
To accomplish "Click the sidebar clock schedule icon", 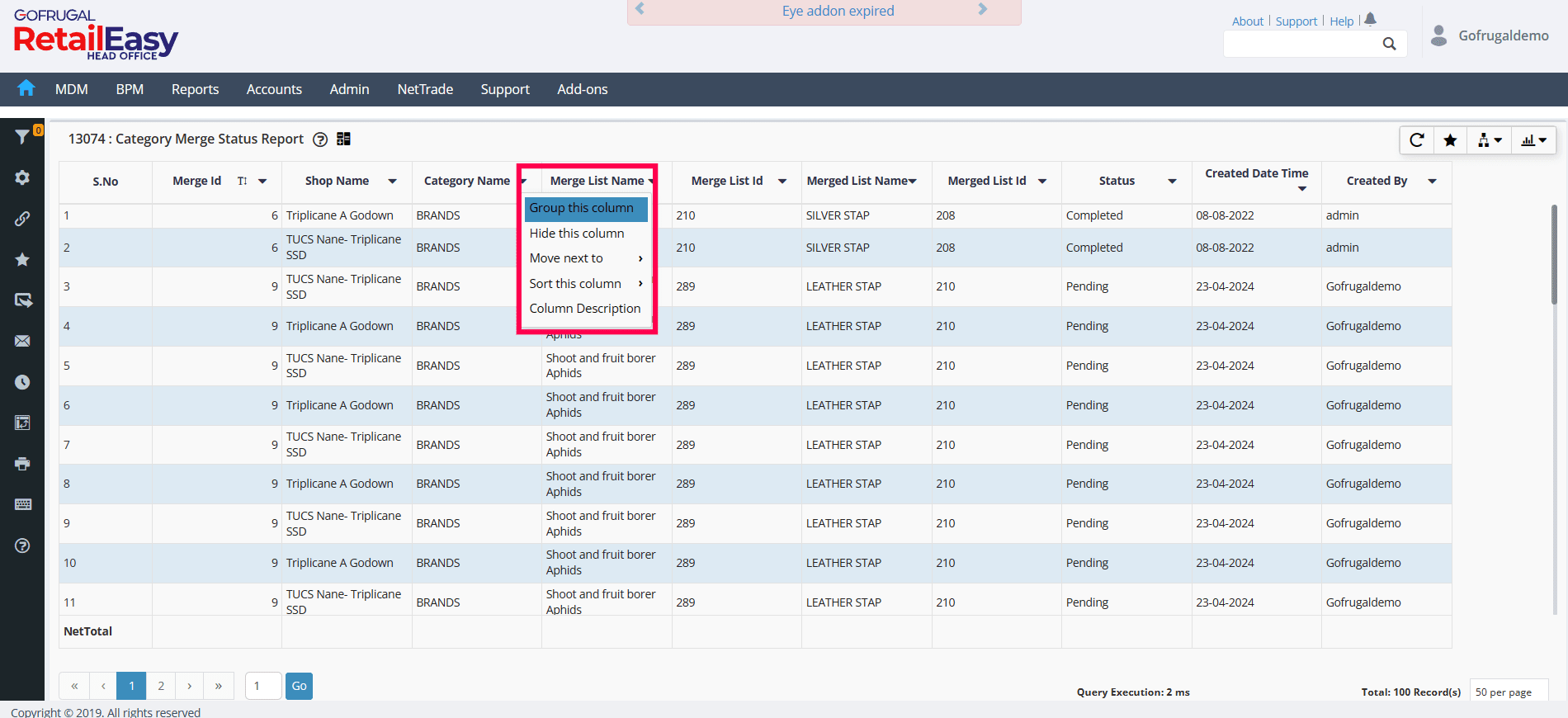I will click(22, 382).
